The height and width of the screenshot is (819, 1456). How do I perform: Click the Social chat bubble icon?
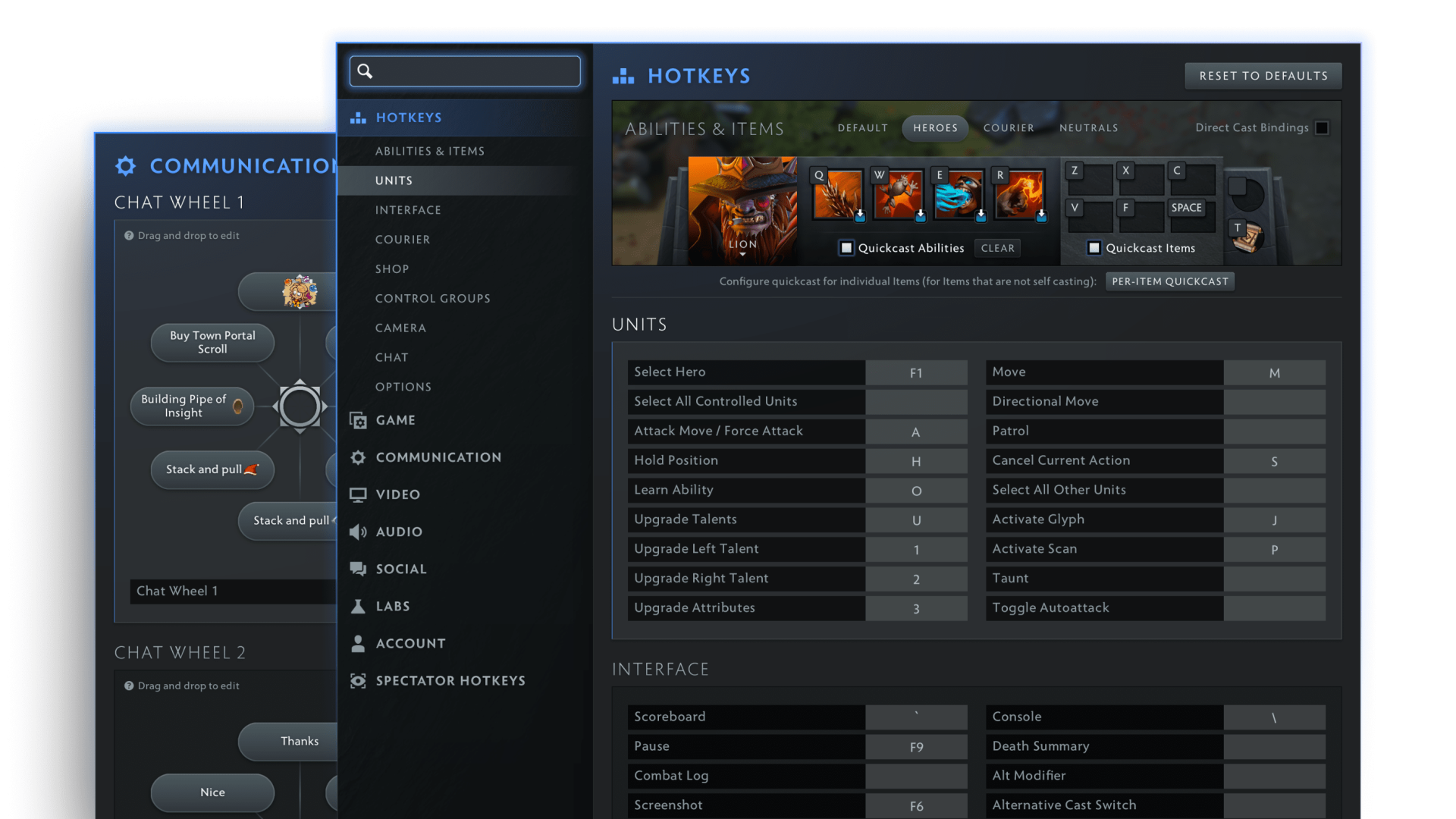pyautogui.click(x=358, y=569)
